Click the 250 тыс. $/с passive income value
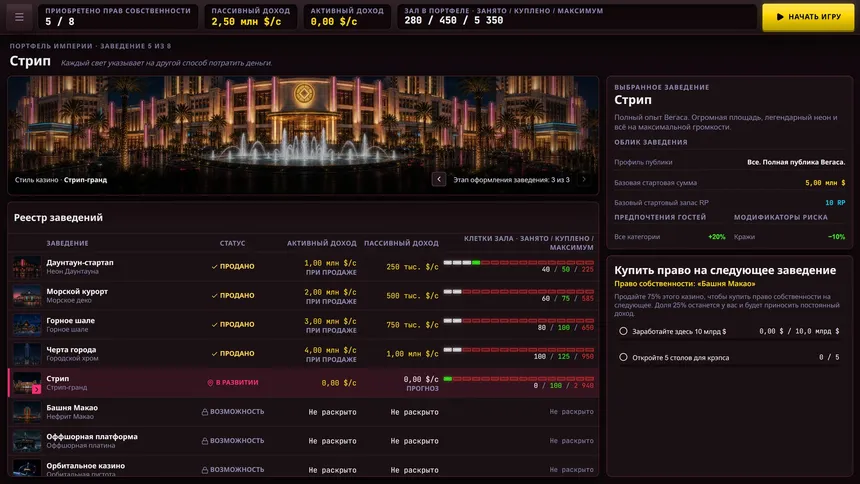 (x=412, y=267)
